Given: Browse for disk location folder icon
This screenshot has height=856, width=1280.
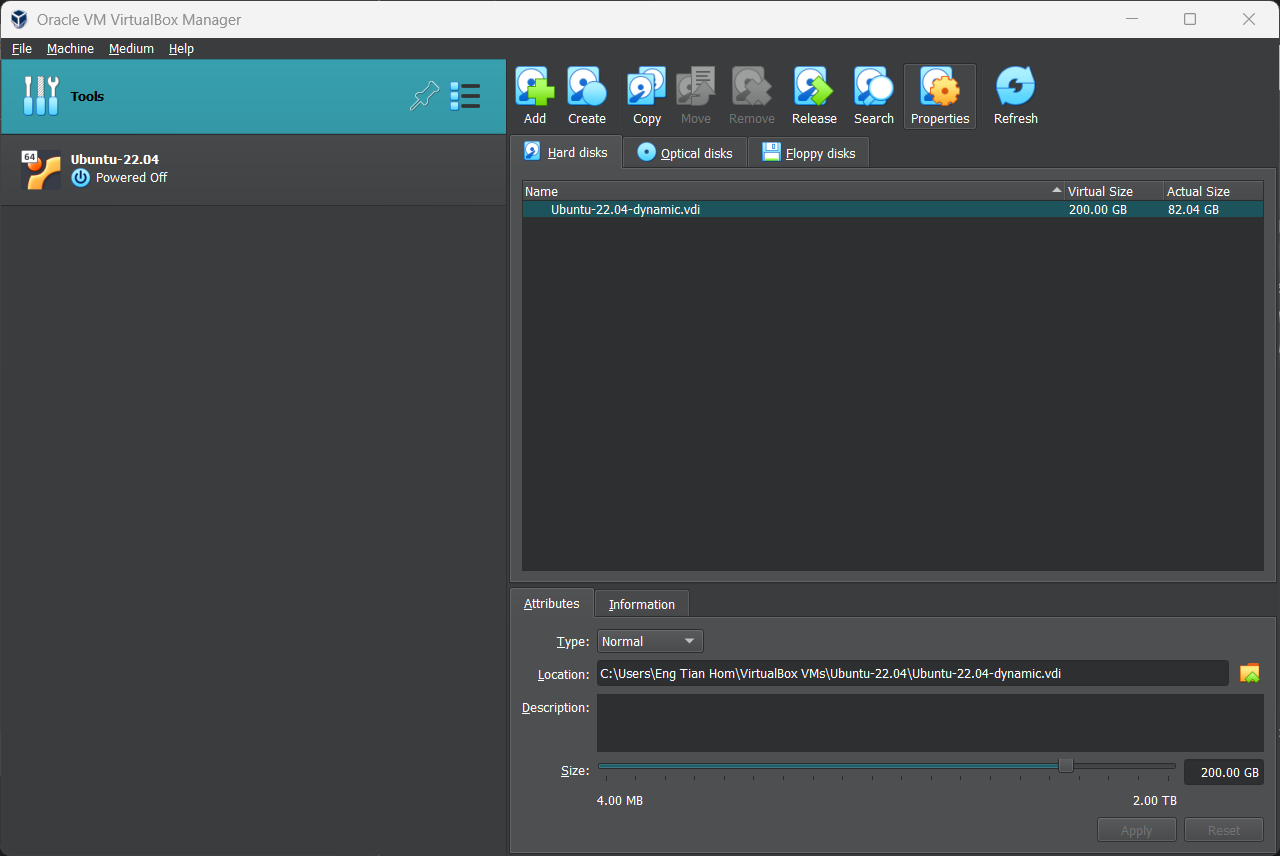Looking at the screenshot, I should pos(1250,673).
